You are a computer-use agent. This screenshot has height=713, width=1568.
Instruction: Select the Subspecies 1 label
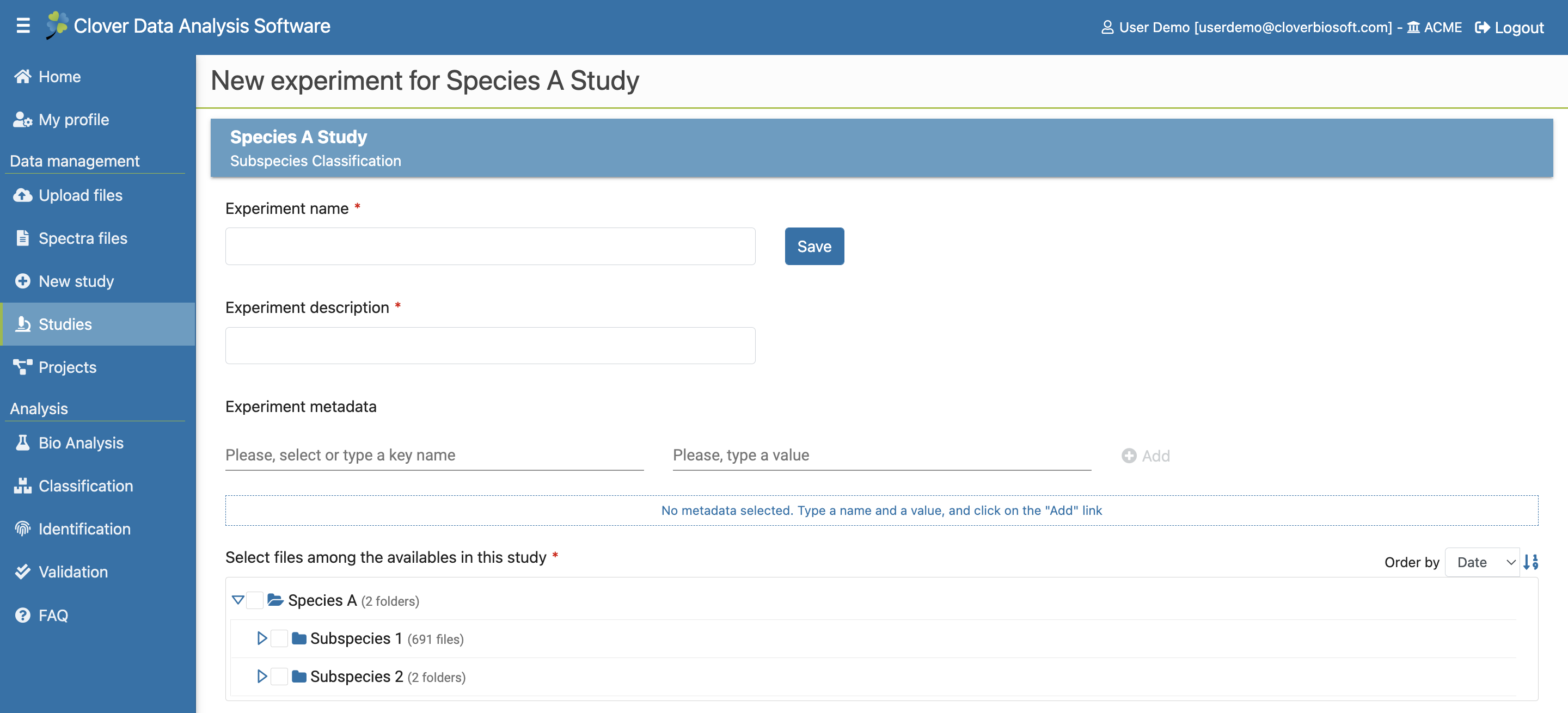click(x=356, y=638)
